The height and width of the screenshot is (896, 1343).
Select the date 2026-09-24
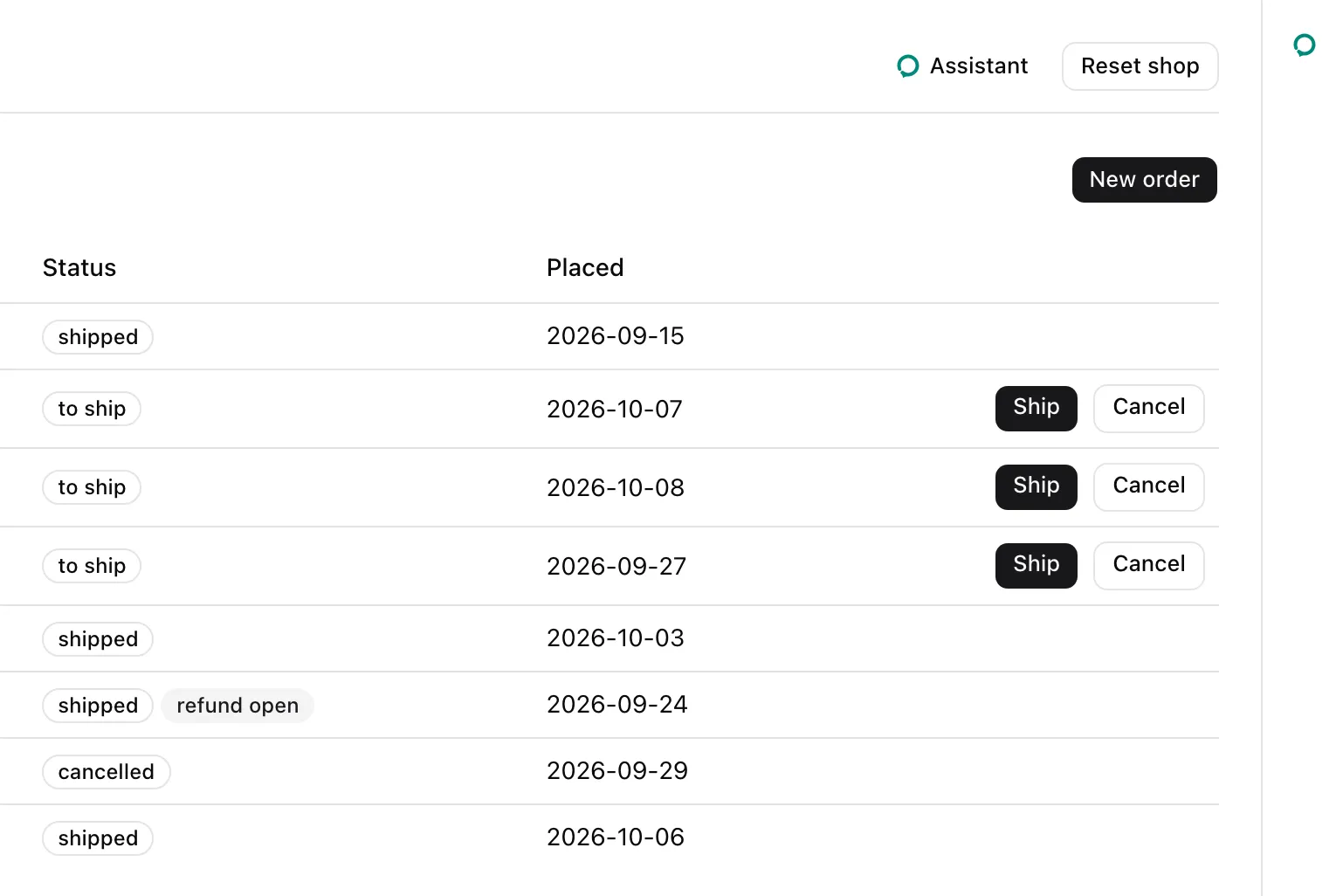(617, 705)
